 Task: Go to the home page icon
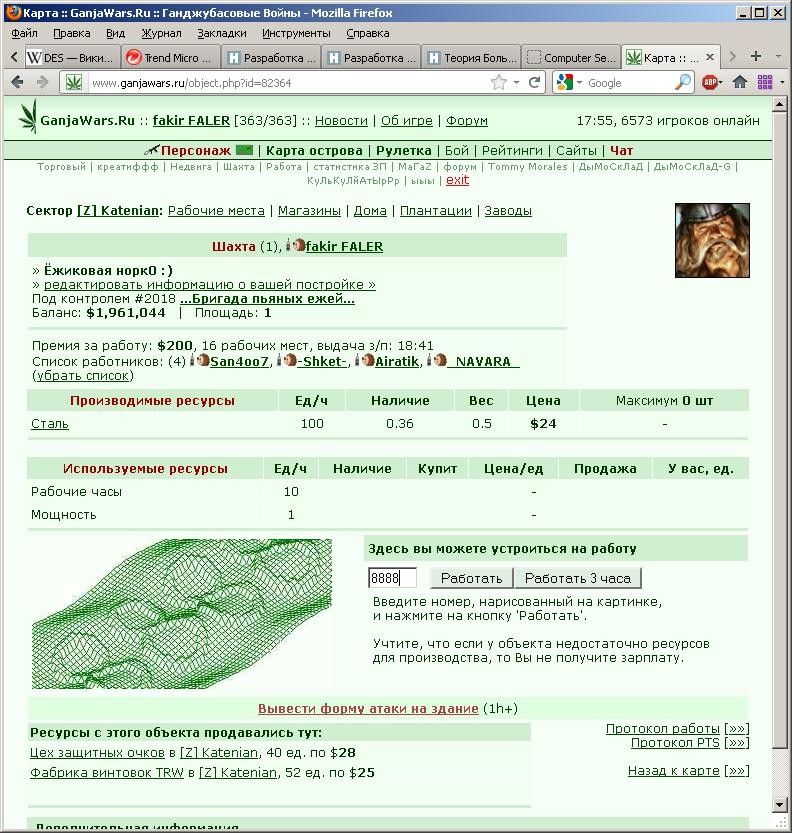pyautogui.click(x=740, y=82)
